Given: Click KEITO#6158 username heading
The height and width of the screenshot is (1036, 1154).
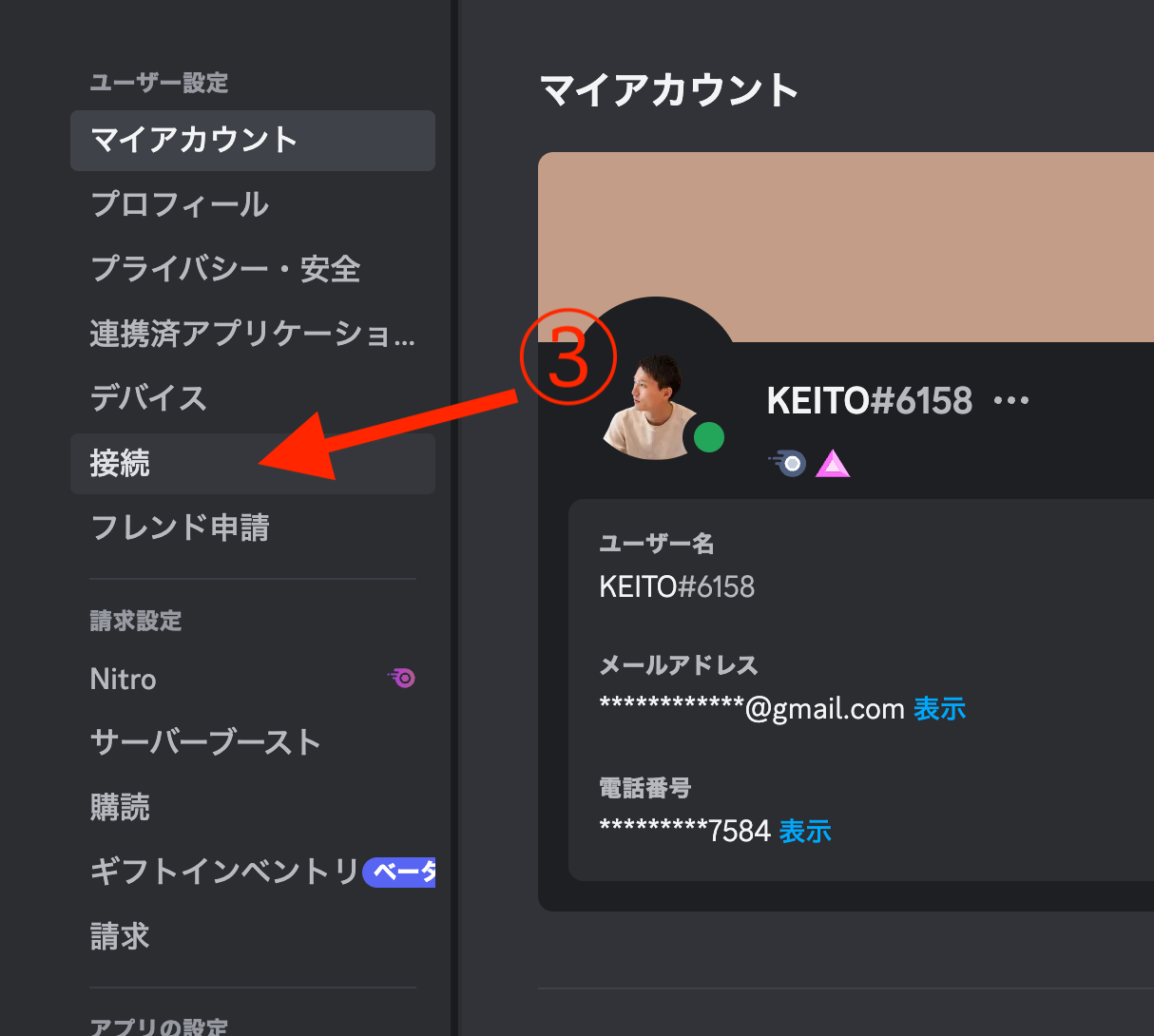Looking at the screenshot, I should (x=870, y=401).
